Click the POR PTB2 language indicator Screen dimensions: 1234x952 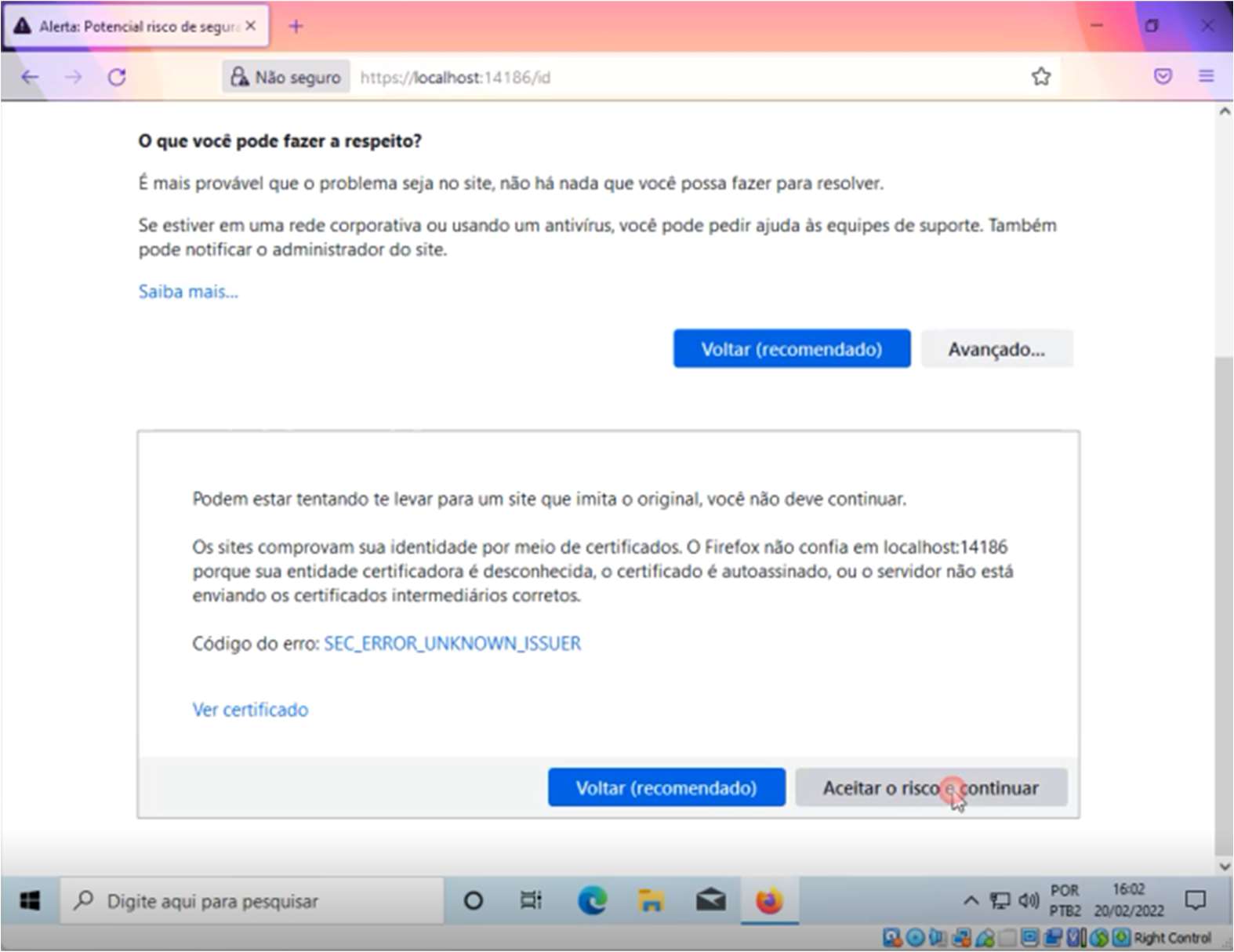pyautogui.click(x=1065, y=900)
